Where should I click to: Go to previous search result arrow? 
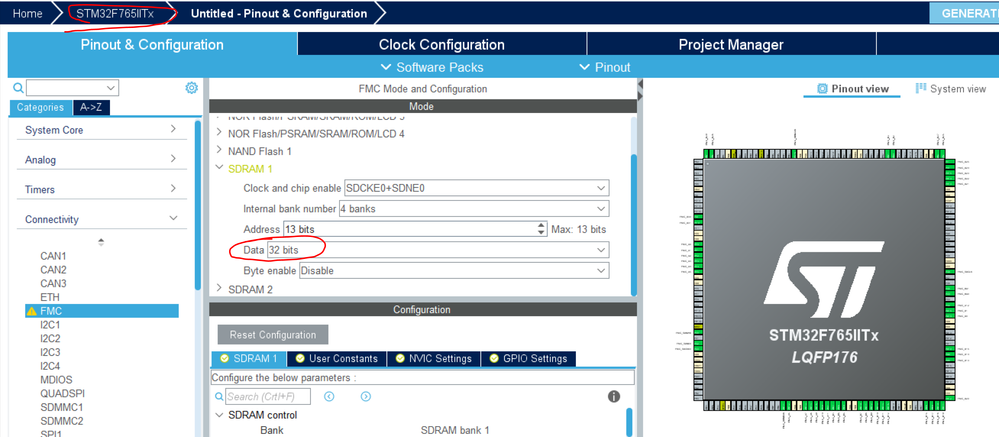pos(329,396)
